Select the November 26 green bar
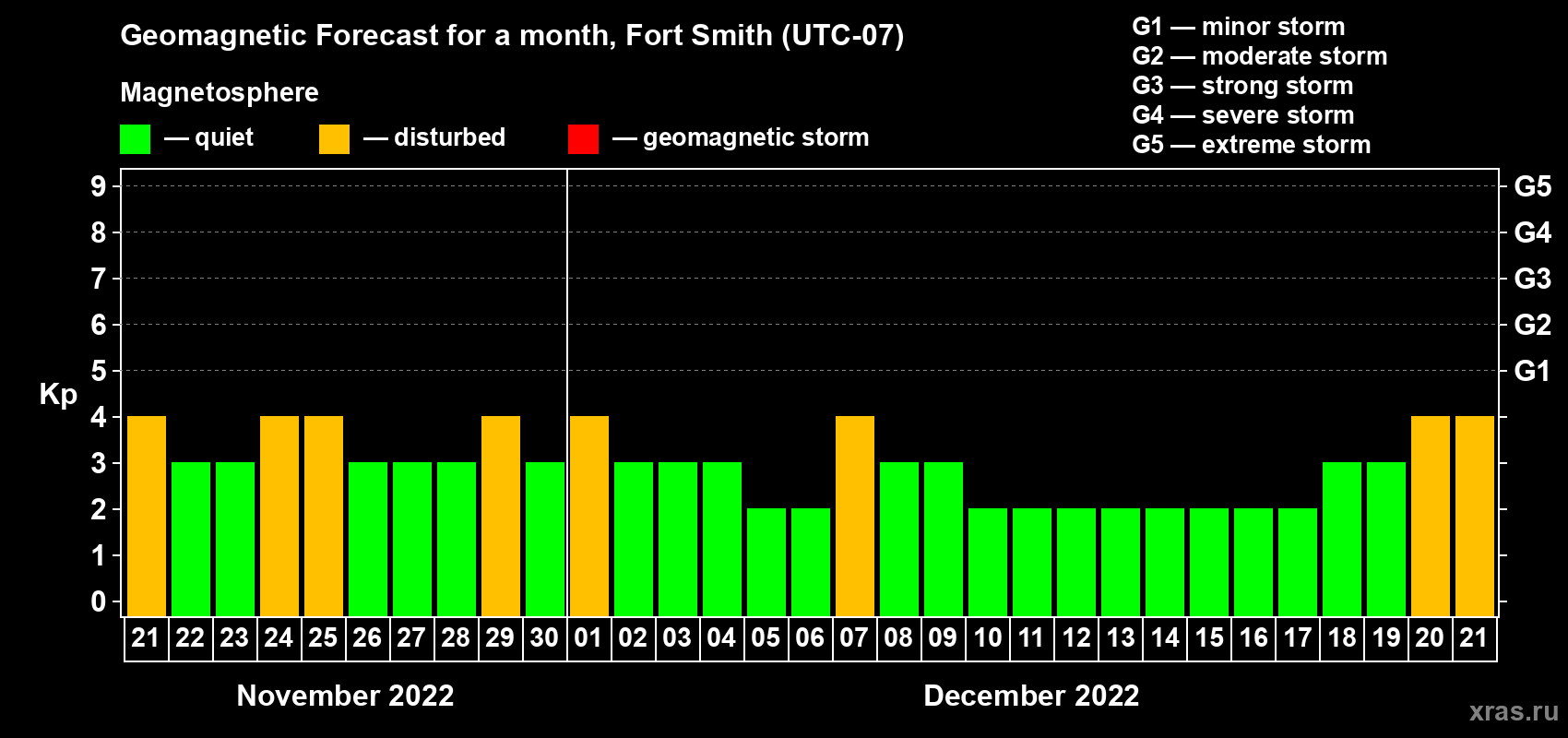Viewport: 1568px width, 738px height. pyautogui.click(x=368, y=539)
